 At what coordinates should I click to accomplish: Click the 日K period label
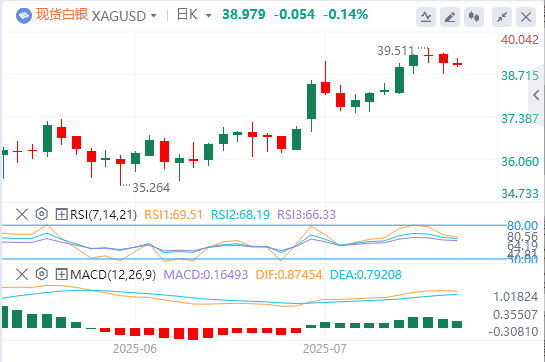click(x=187, y=15)
